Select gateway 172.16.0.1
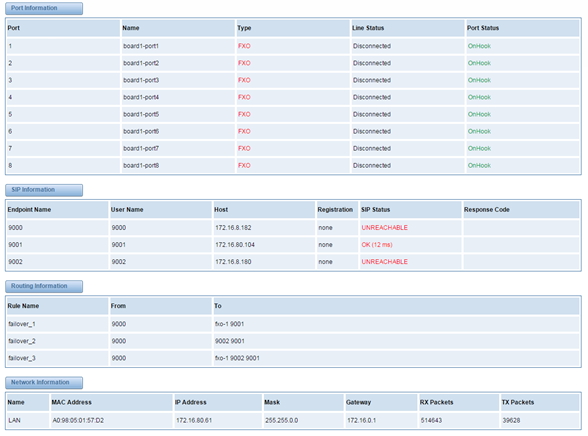Viewport: 588px width, 436px height. (x=362, y=420)
